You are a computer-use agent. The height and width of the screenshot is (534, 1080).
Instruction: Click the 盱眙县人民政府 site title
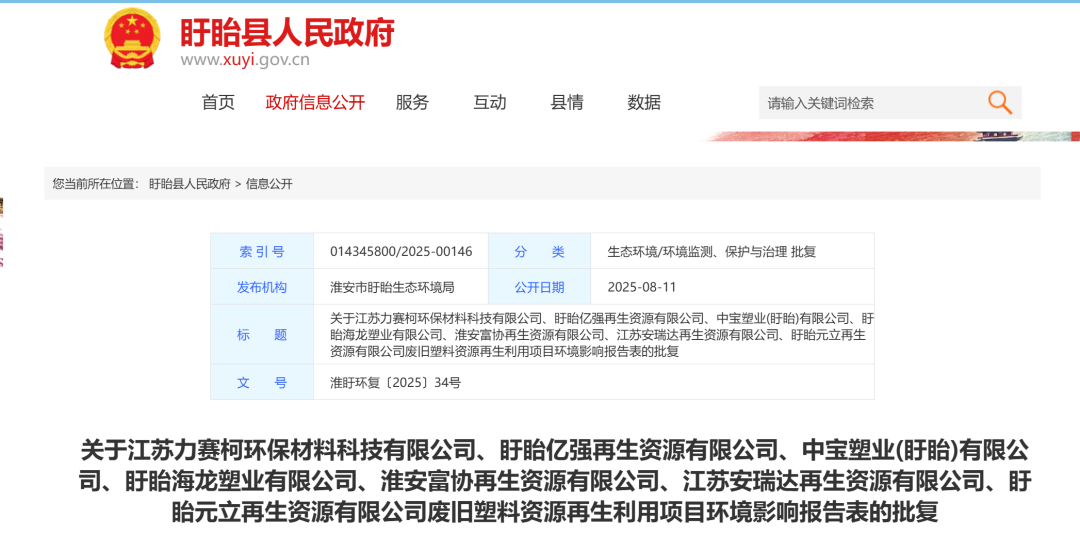click(287, 32)
